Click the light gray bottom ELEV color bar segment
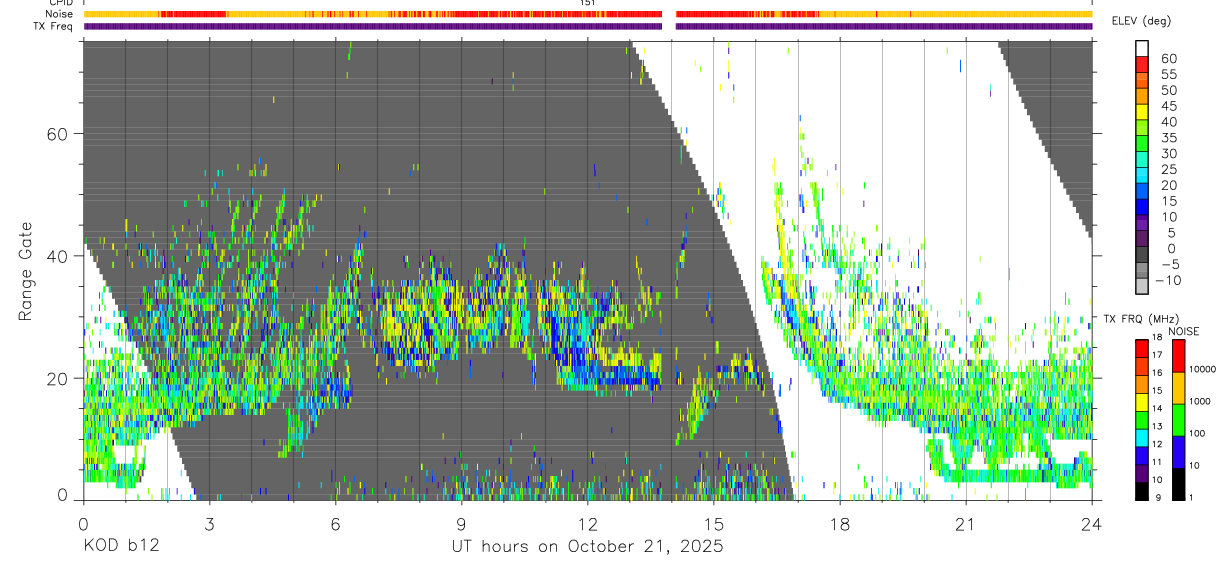1228x567 pixels. pyautogui.click(x=1142, y=287)
